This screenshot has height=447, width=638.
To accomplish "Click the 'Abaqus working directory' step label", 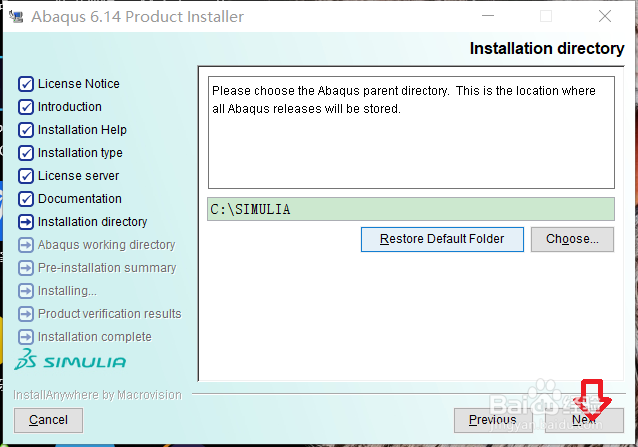I will 106,245.
